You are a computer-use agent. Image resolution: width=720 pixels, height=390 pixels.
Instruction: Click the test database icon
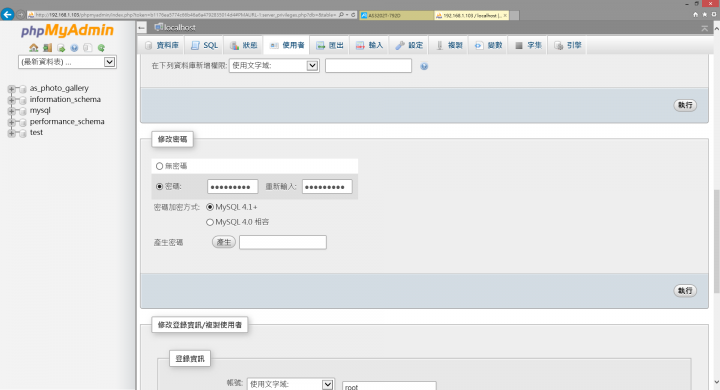[x=22, y=133]
